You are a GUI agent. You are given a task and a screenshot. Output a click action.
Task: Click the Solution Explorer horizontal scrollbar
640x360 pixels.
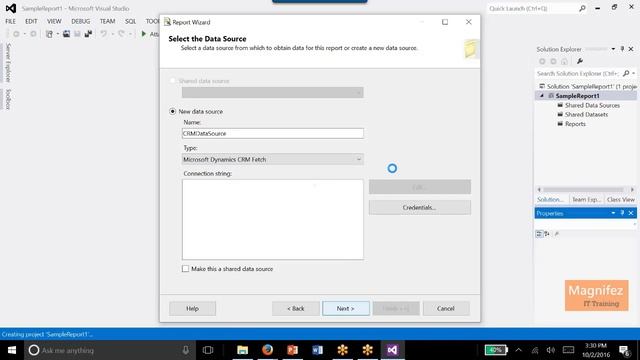585,189
